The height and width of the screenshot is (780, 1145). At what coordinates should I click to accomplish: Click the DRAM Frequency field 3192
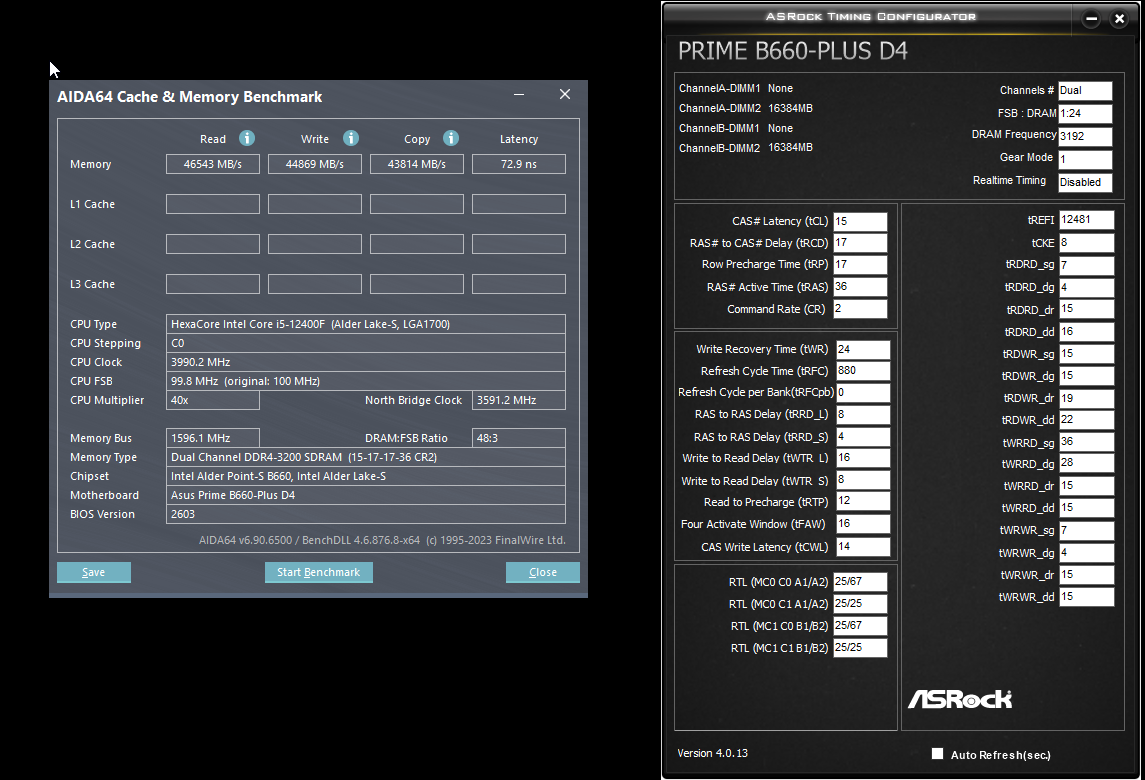pos(1085,137)
